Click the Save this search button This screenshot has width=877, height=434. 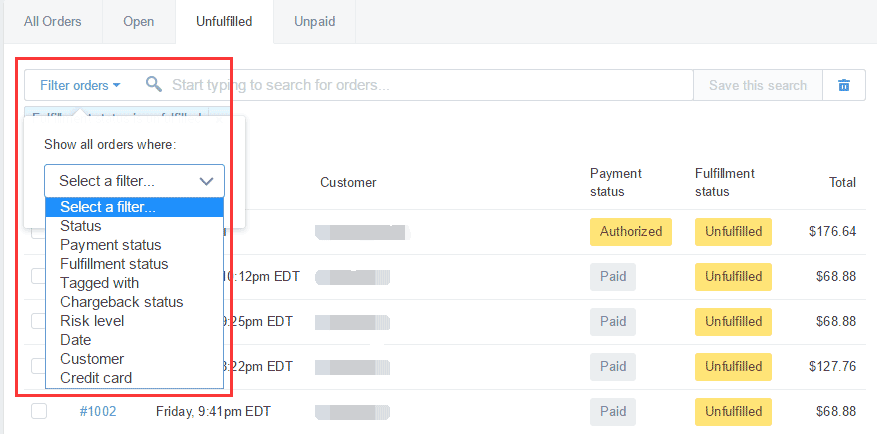coord(757,85)
